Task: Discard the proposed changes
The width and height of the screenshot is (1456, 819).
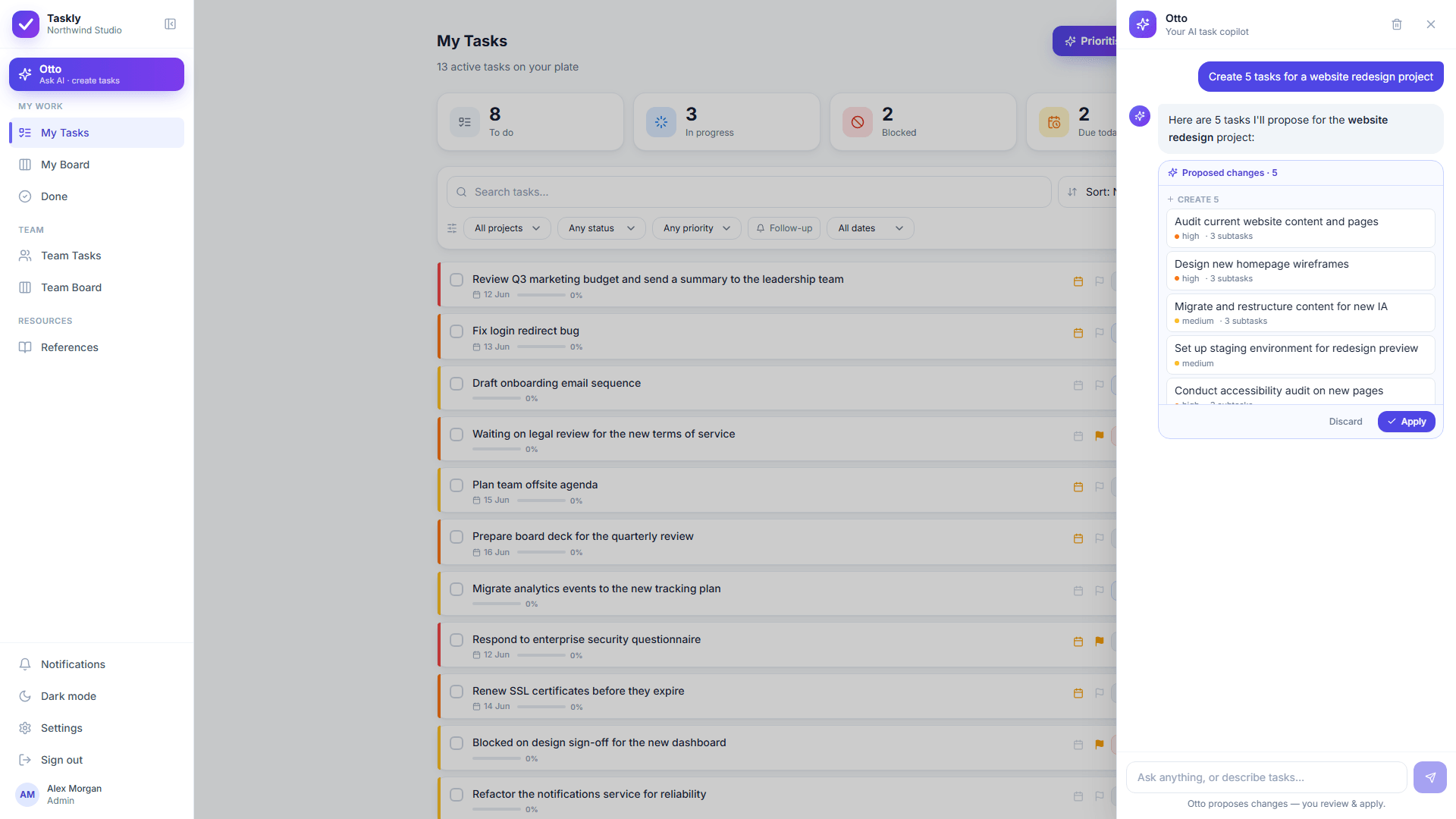Action: pyautogui.click(x=1345, y=422)
